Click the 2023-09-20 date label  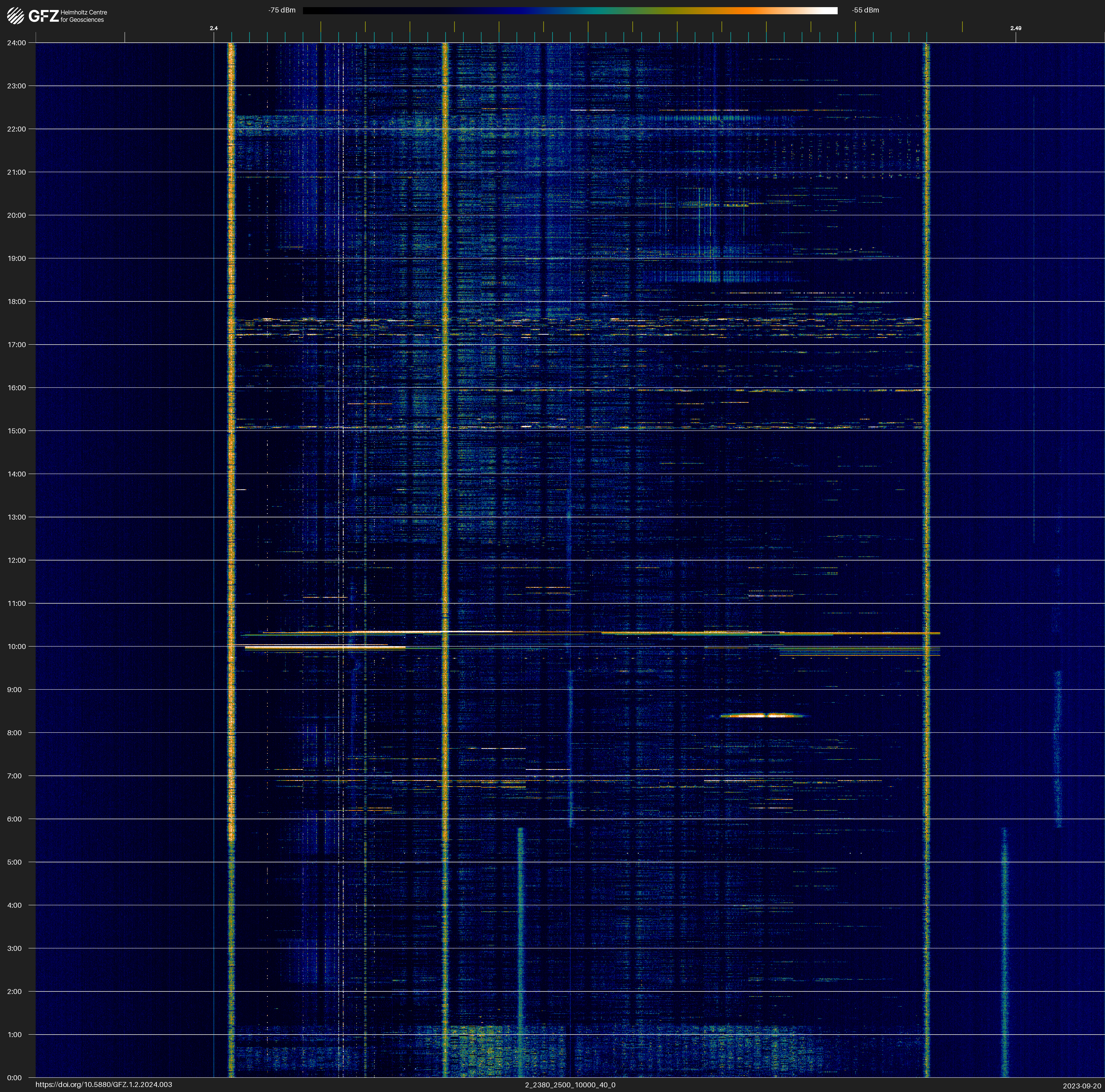pos(1081,1086)
